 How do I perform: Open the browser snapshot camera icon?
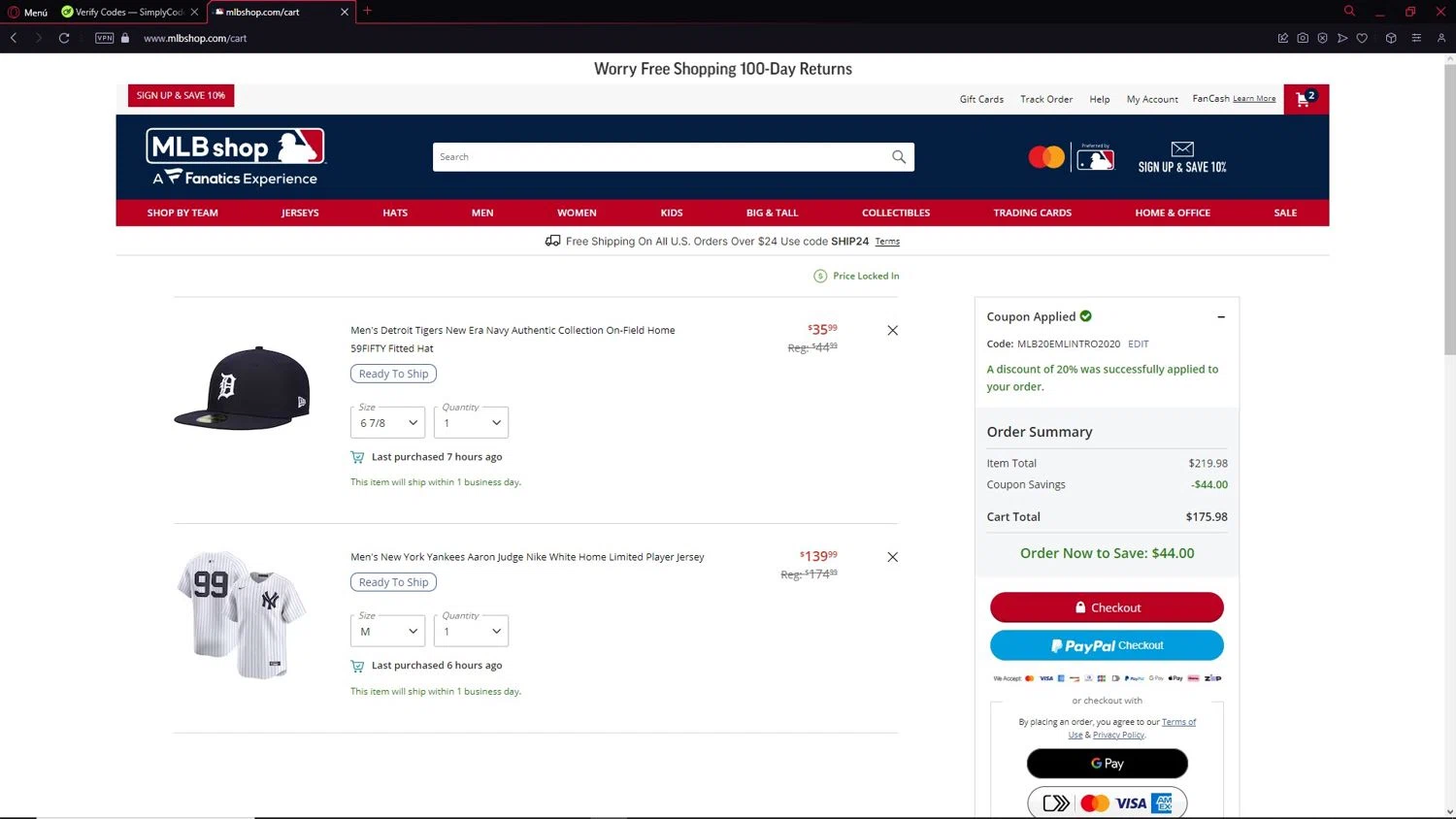pyautogui.click(x=1303, y=38)
